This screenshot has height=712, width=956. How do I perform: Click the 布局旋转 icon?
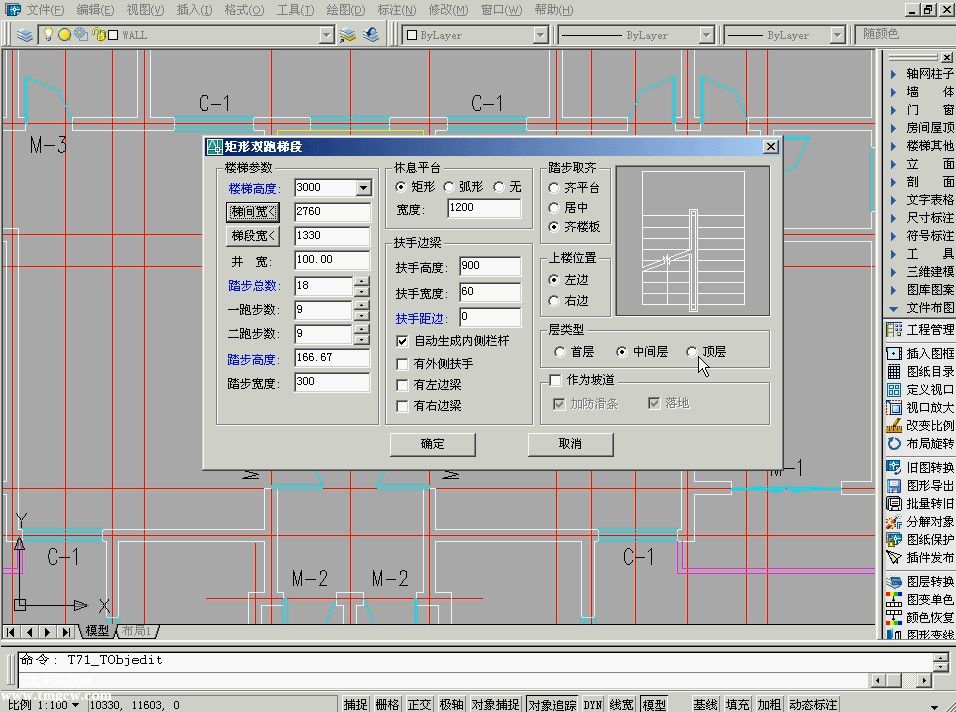tap(894, 443)
